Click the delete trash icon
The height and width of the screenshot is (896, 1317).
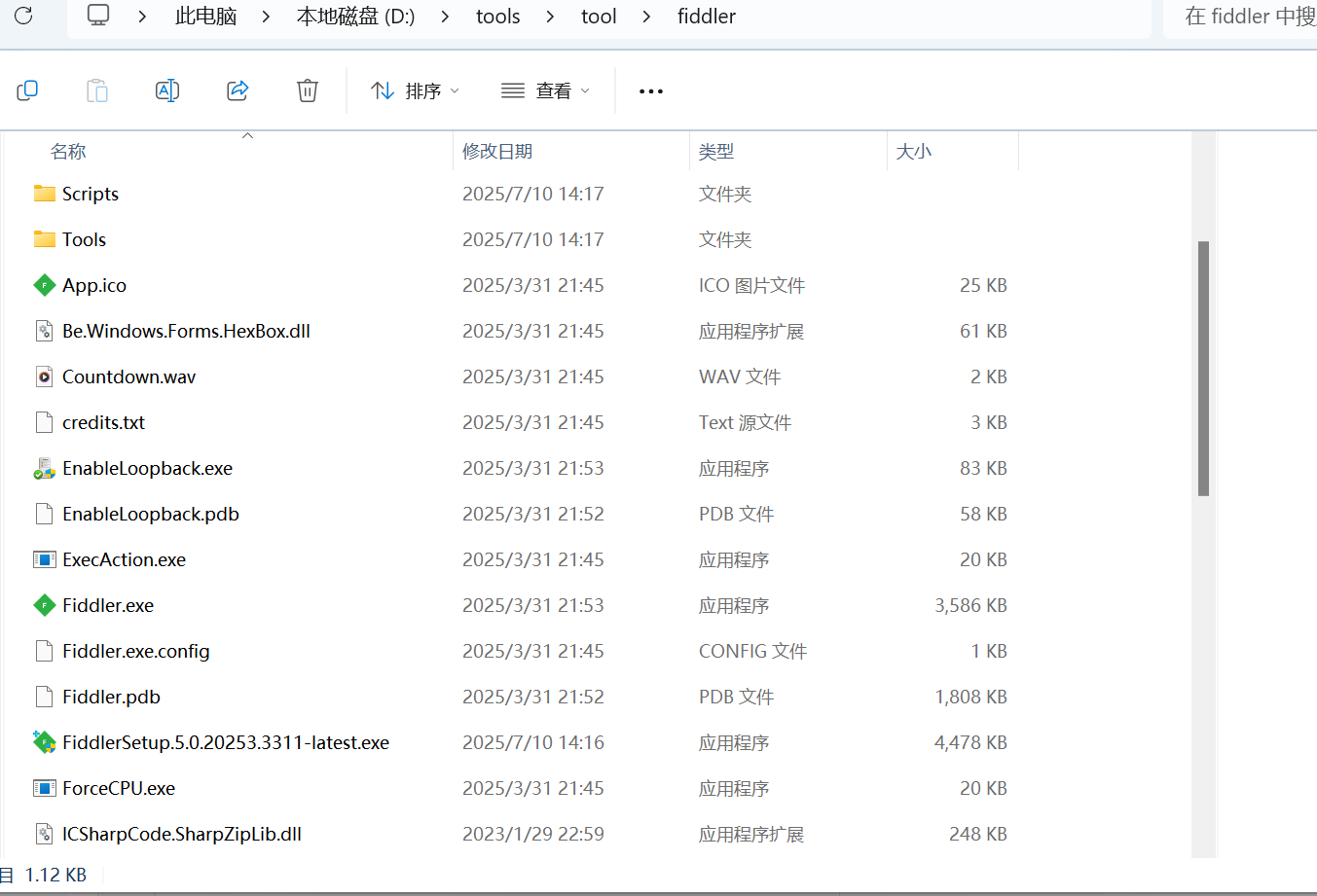coord(308,90)
